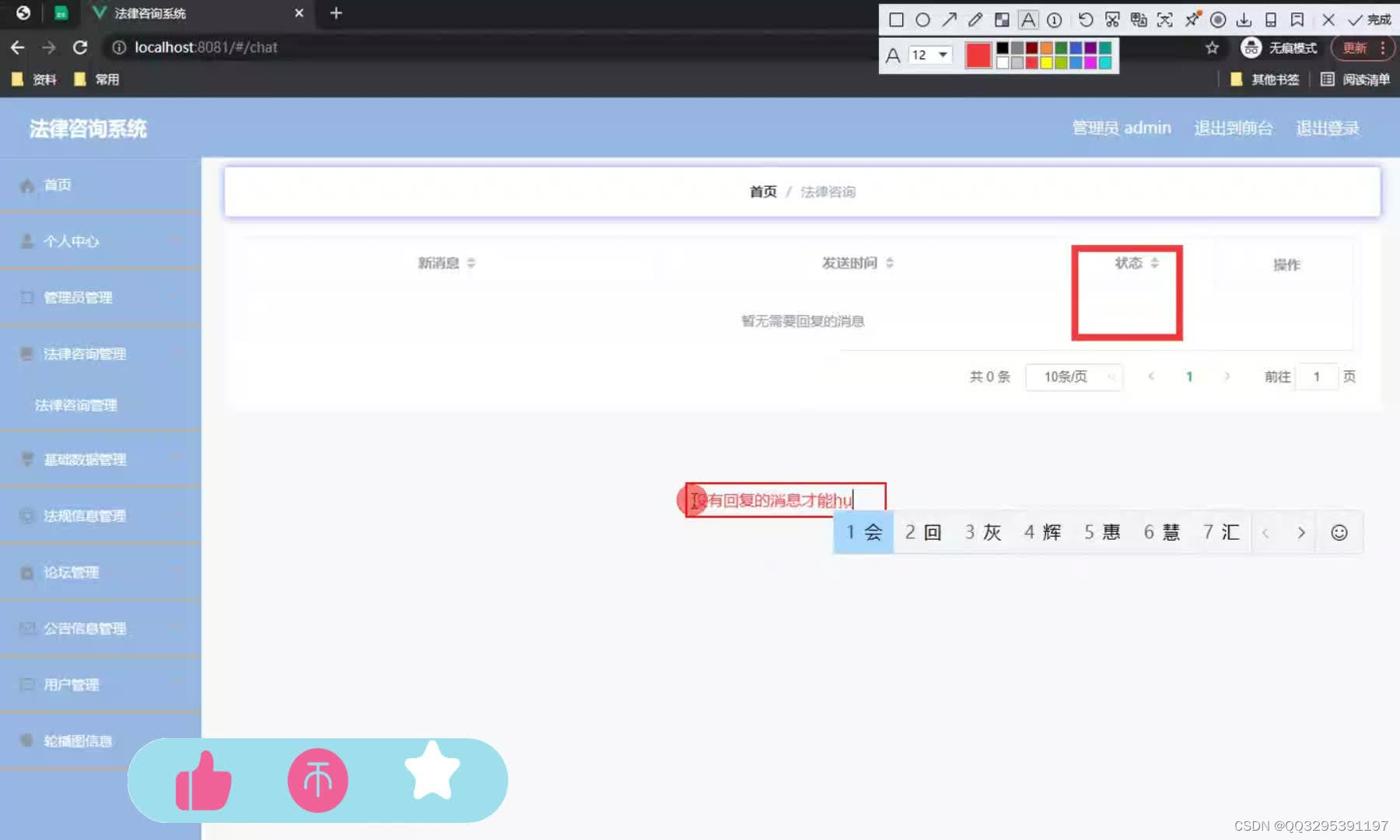This screenshot has height=840, width=1400.
Task: Reload the current page
Action: tap(80, 47)
